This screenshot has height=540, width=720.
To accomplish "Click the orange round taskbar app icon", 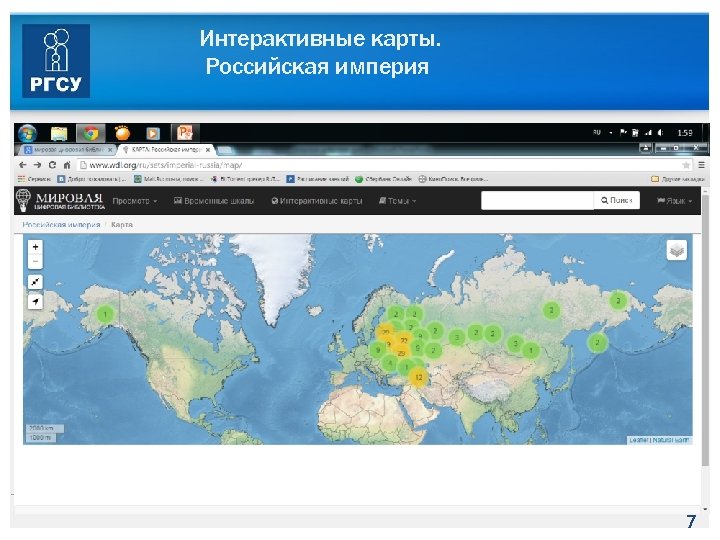I will (122, 133).
